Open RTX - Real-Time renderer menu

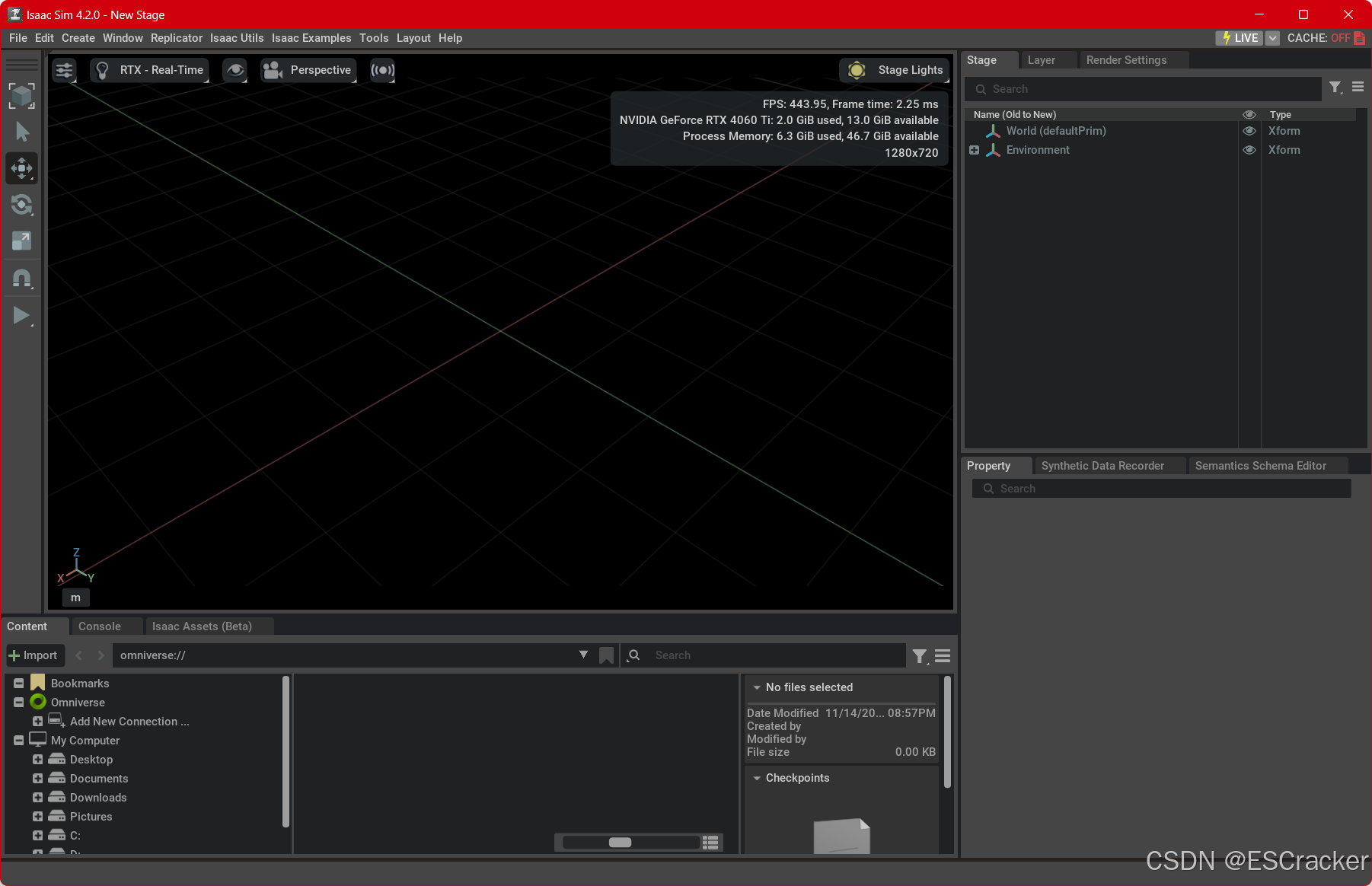(x=149, y=70)
